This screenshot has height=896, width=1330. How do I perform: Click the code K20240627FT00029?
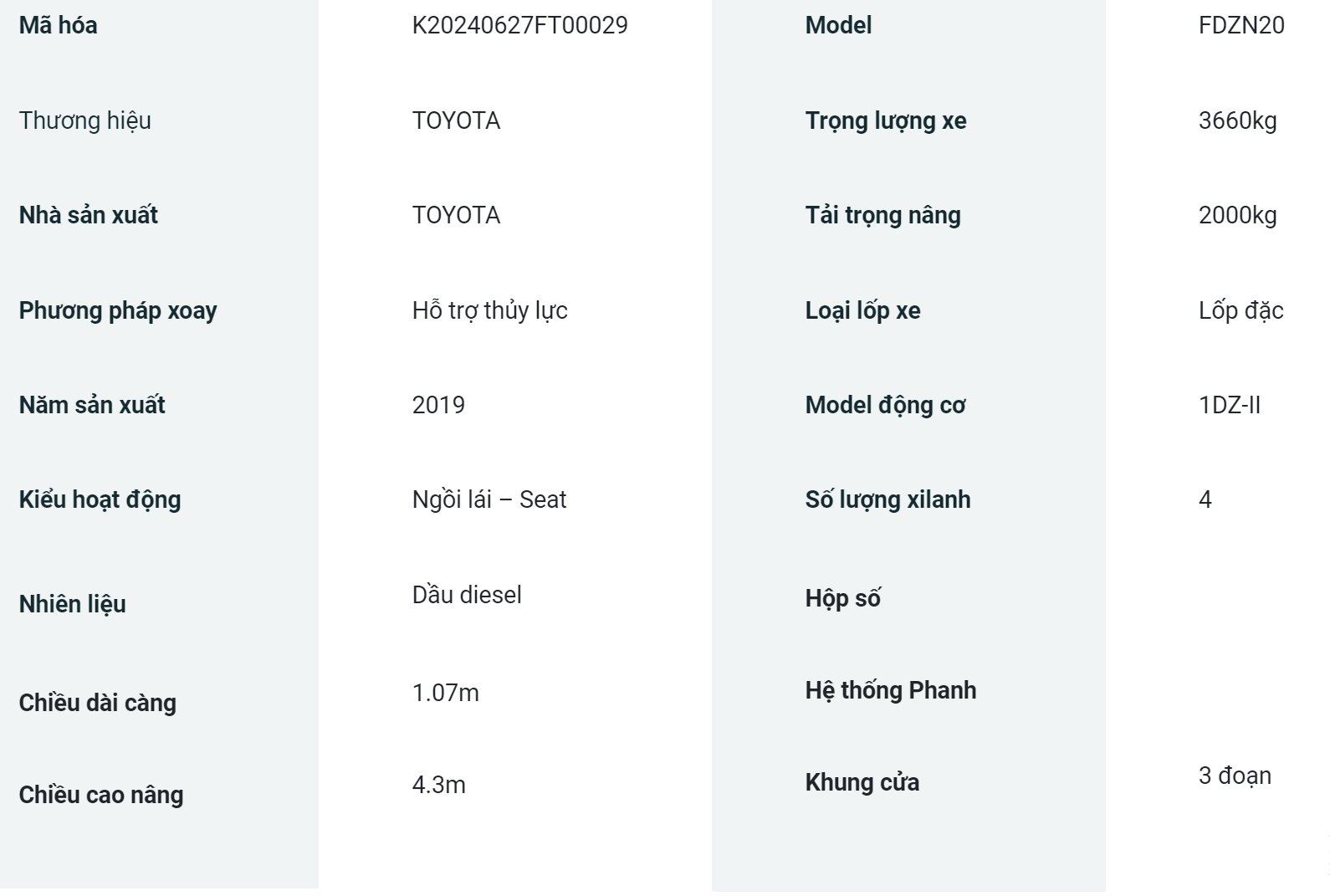[x=519, y=25]
